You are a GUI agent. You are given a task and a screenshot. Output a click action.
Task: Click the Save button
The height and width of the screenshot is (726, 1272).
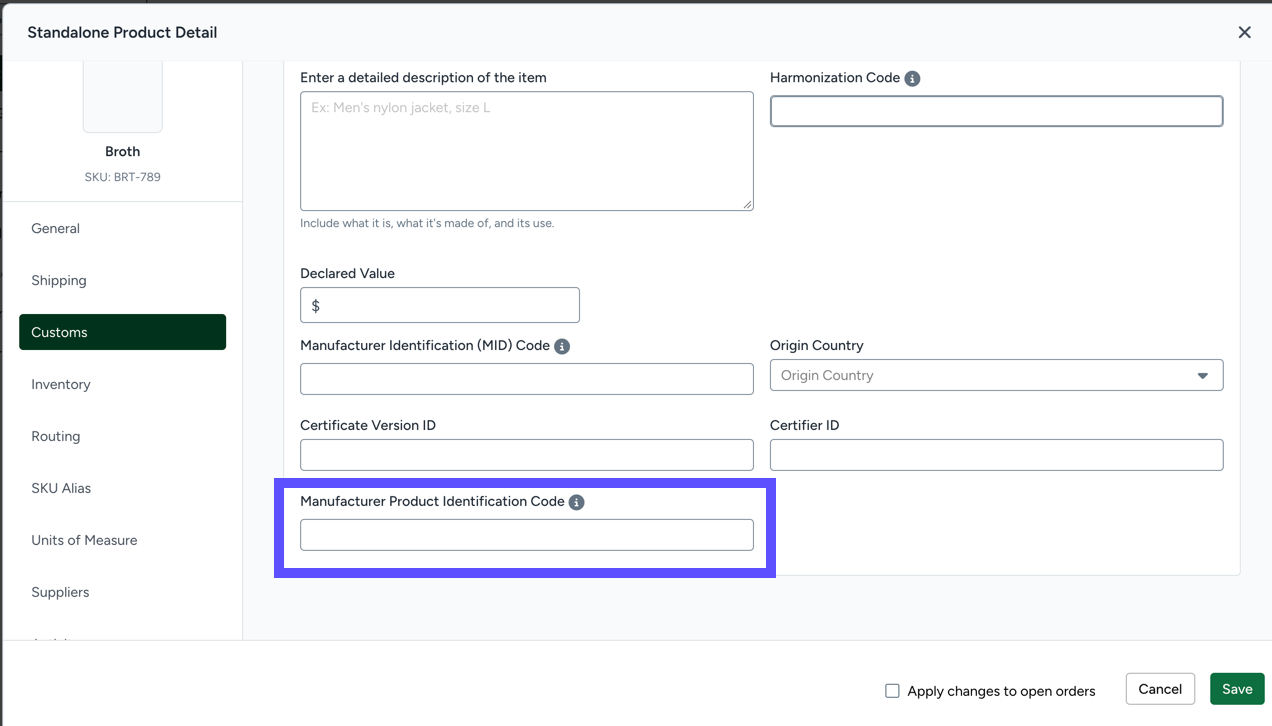tap(1237, 689)
